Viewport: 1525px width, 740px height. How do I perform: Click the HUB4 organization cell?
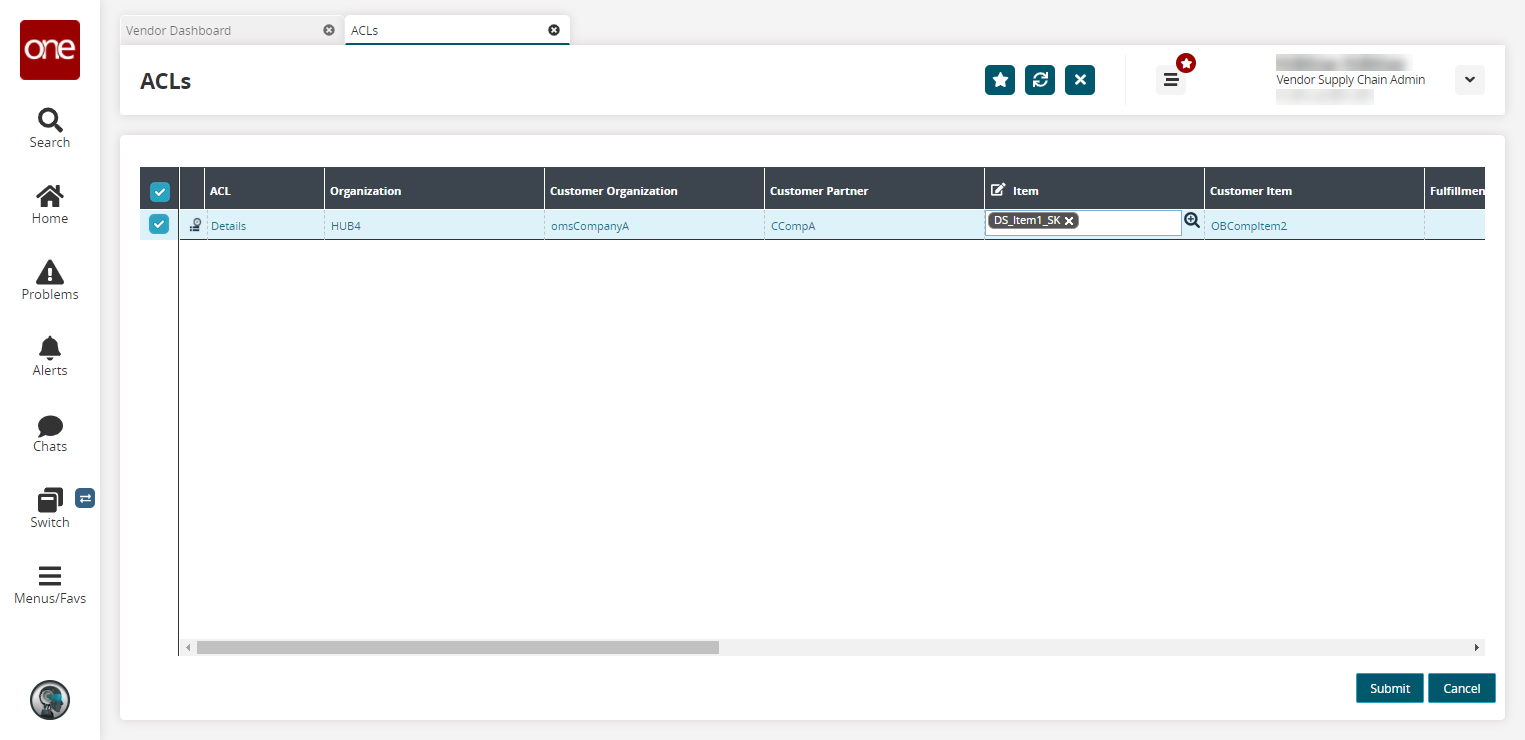click(x=435, y=225)
